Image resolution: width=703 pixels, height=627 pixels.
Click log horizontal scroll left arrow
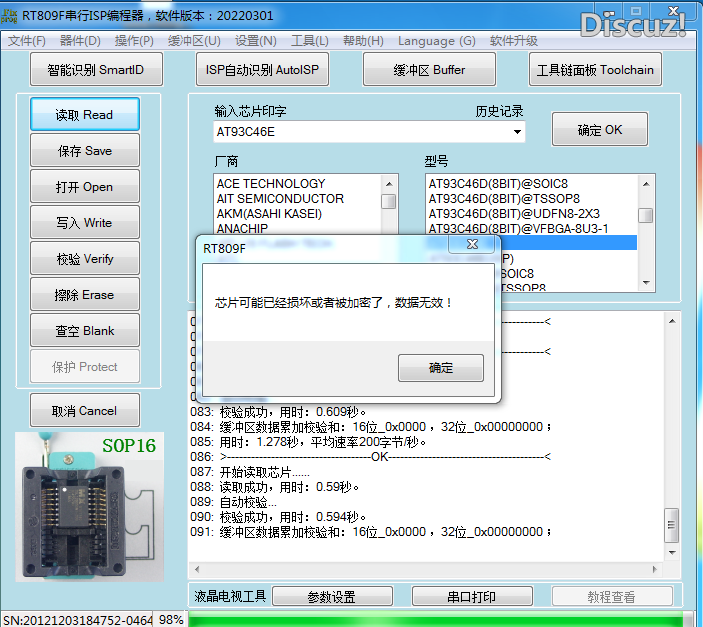click(x=197, y=569)
